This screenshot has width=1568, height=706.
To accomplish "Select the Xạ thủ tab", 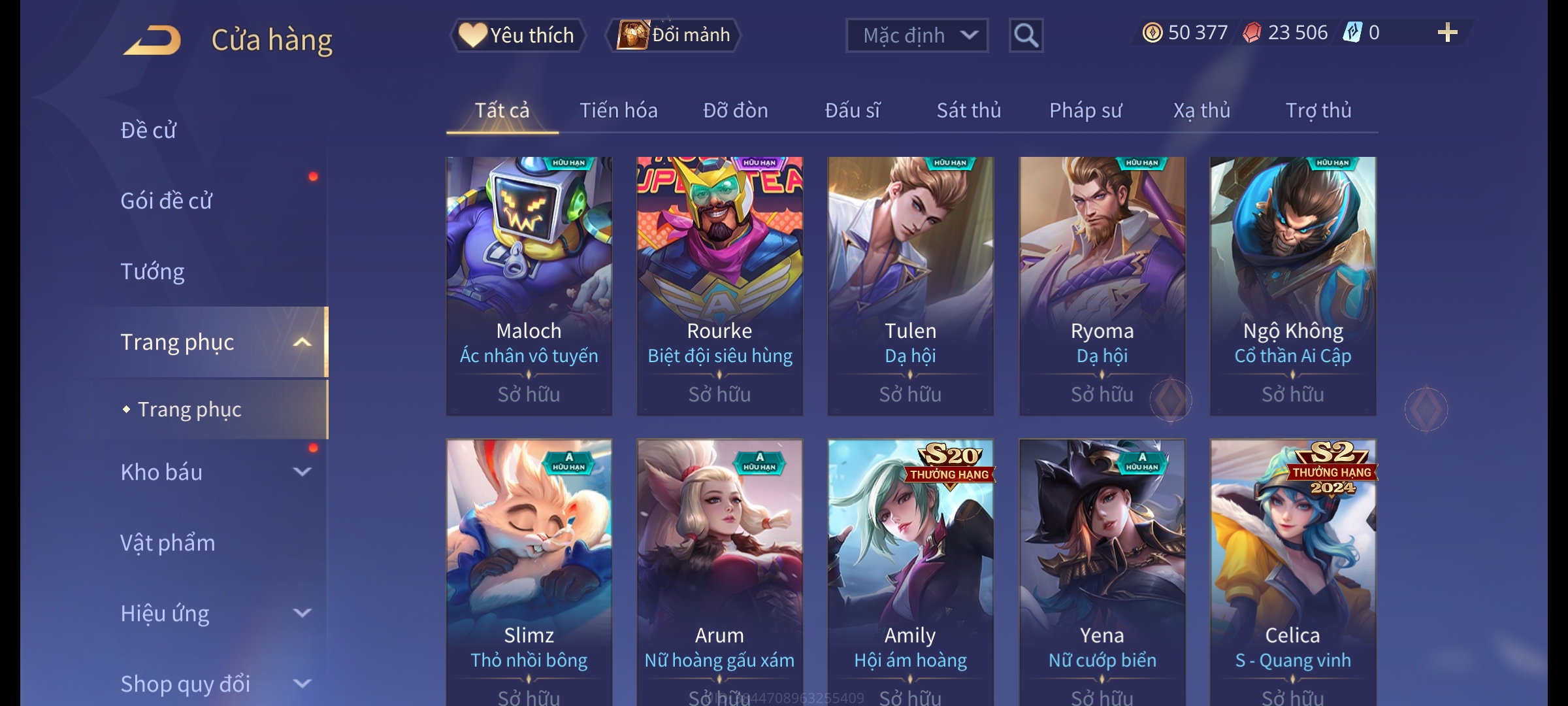I will pyautogui.click(x=1201, y=110).
